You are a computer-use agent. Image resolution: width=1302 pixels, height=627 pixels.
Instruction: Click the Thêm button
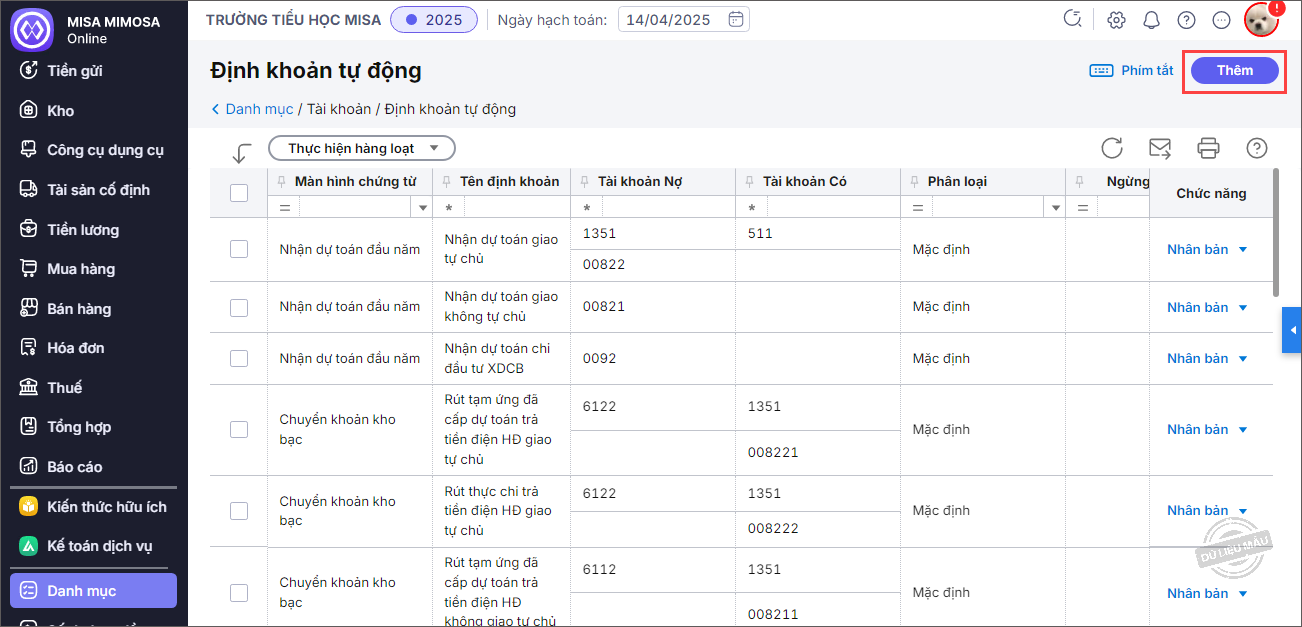1234,70
